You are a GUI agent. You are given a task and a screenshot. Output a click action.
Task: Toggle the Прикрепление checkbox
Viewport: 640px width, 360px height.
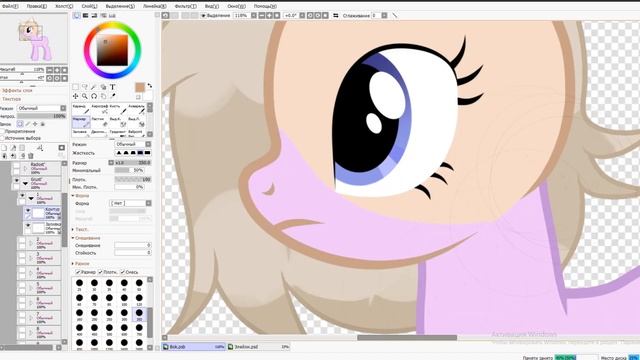(2, 131)
